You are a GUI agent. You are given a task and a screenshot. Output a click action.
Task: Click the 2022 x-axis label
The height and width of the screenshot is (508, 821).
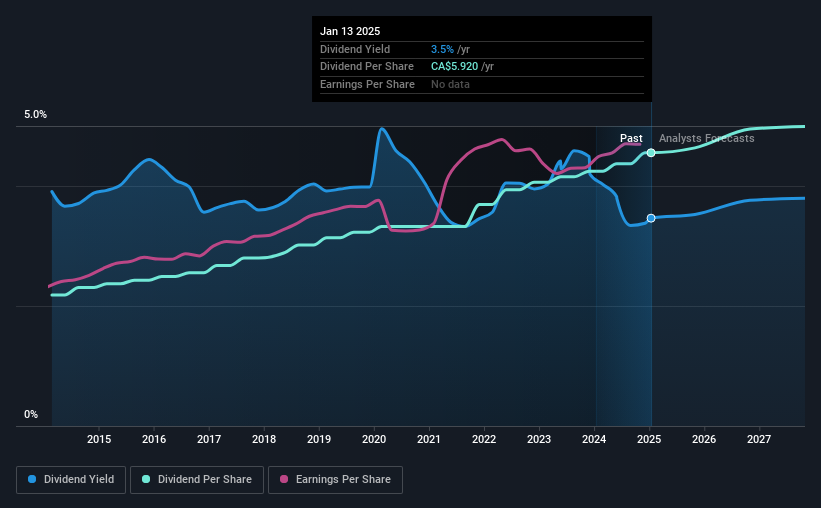tap(484, 439)
